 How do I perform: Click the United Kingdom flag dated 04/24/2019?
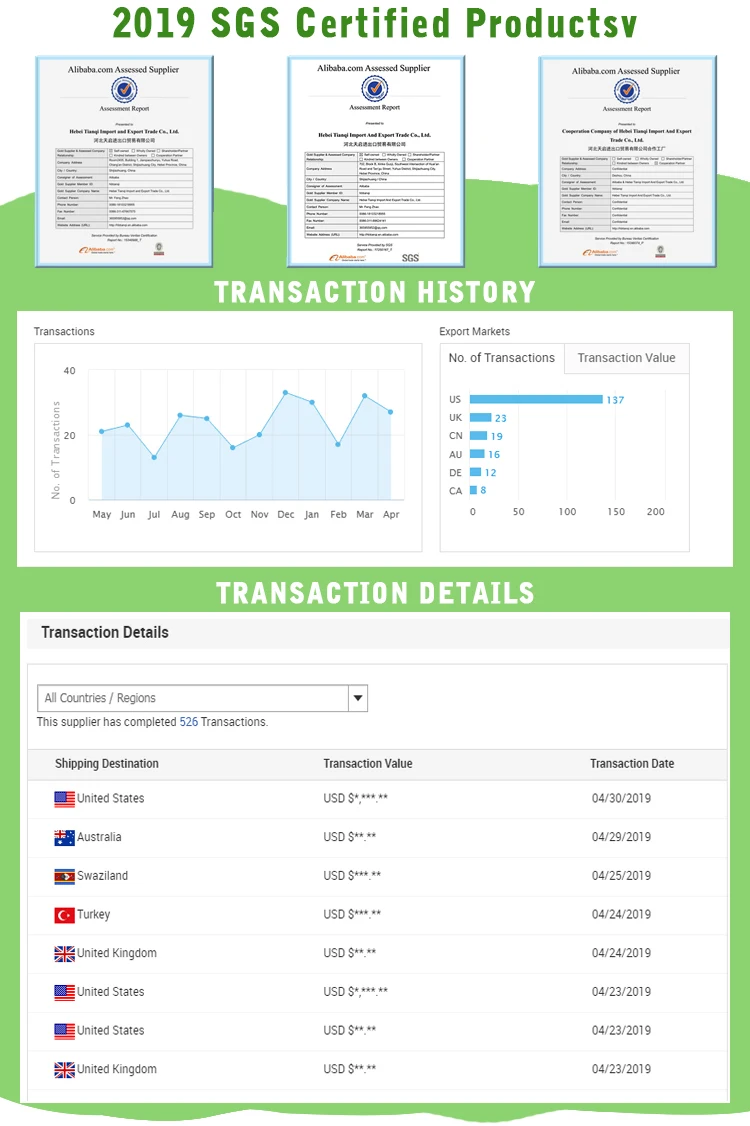(x=65, y=954)
